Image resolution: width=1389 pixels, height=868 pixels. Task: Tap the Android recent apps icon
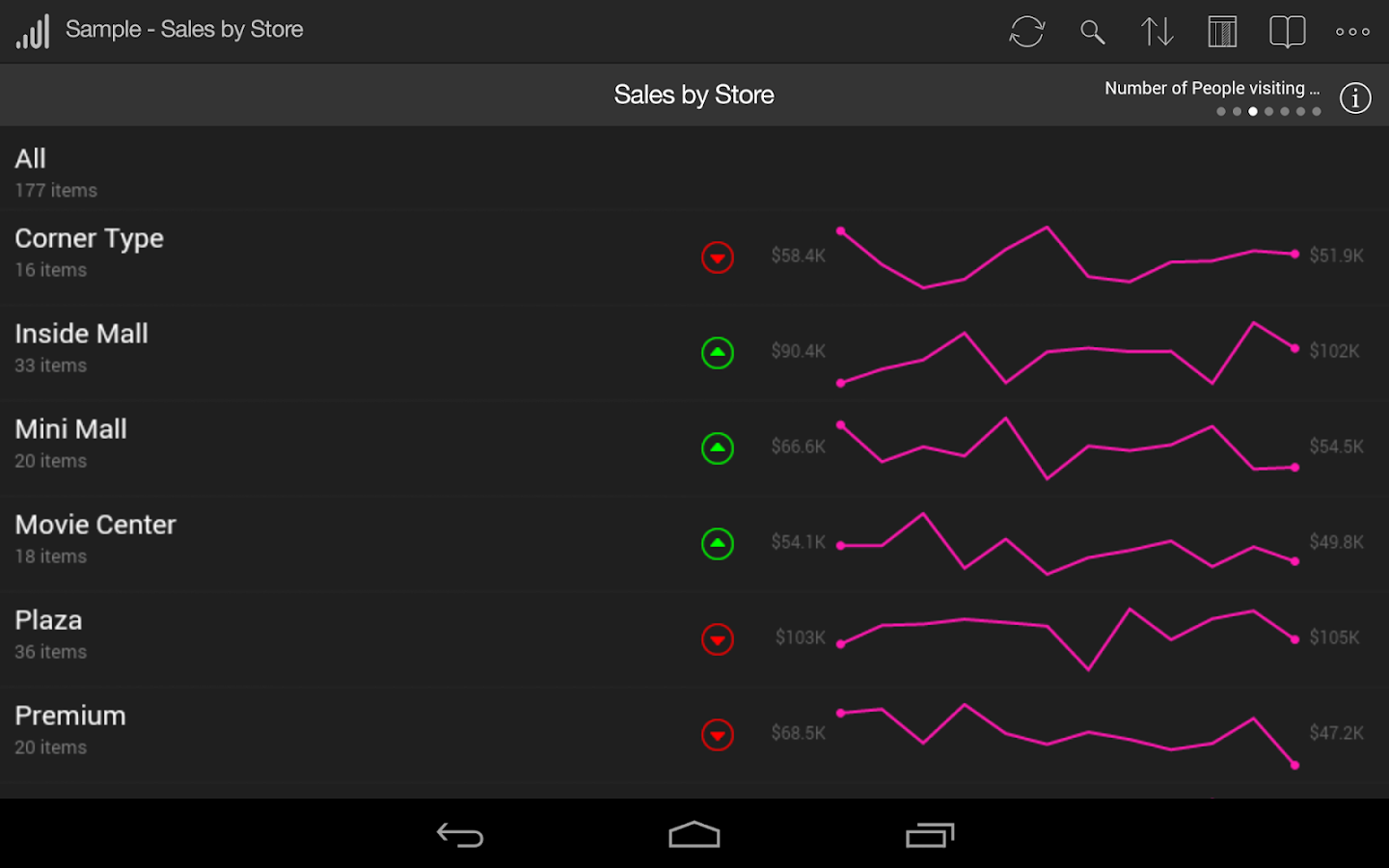click(x=929, y=834)
